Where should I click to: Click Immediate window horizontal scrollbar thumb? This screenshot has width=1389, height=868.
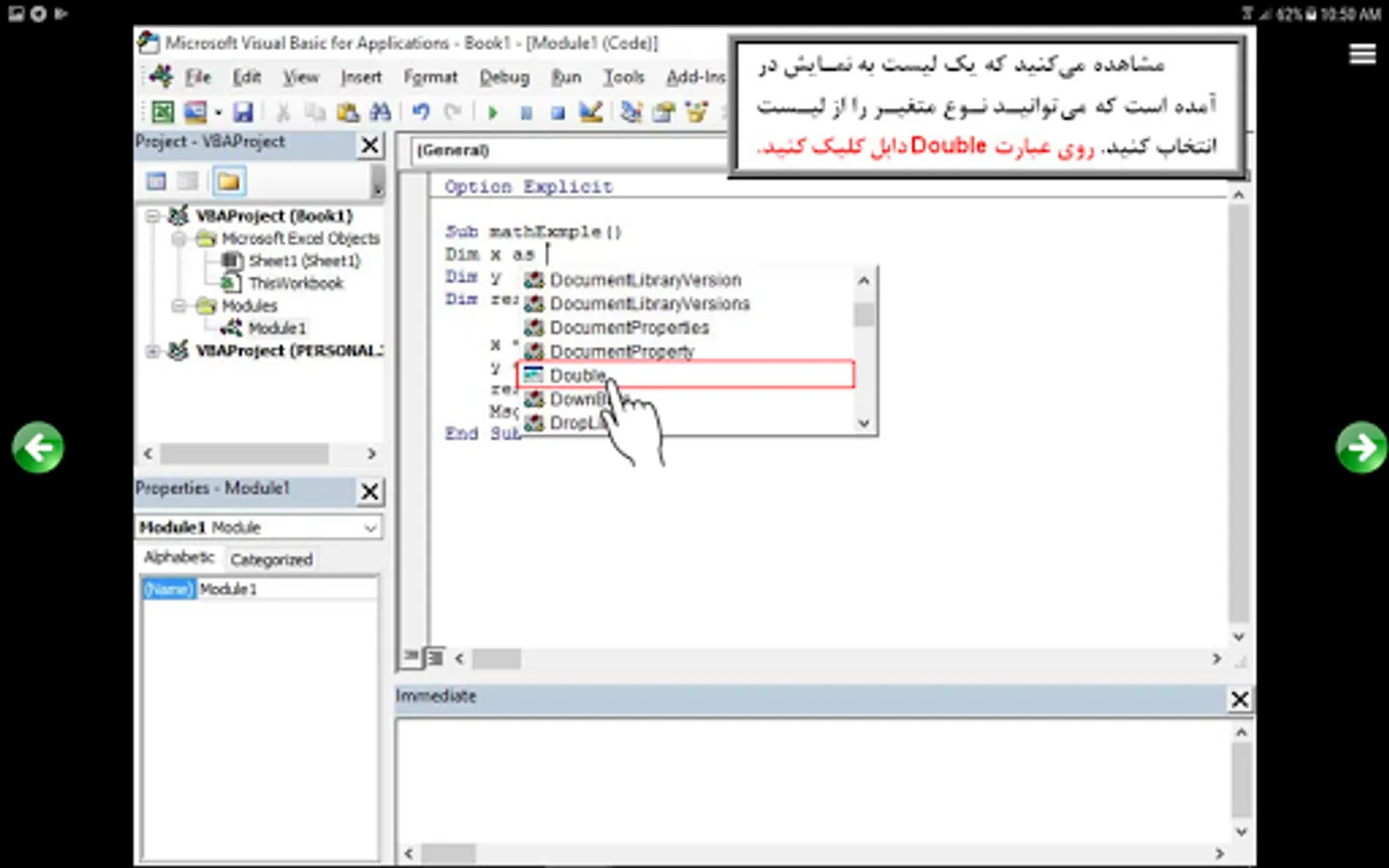449,854
